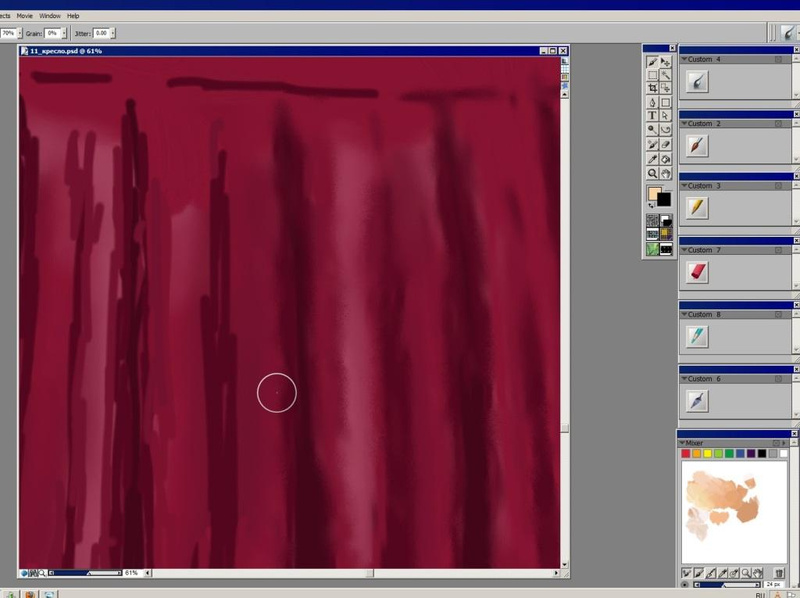
Task: Select the Burn tool in toolbox
Action: click(665, 130)
